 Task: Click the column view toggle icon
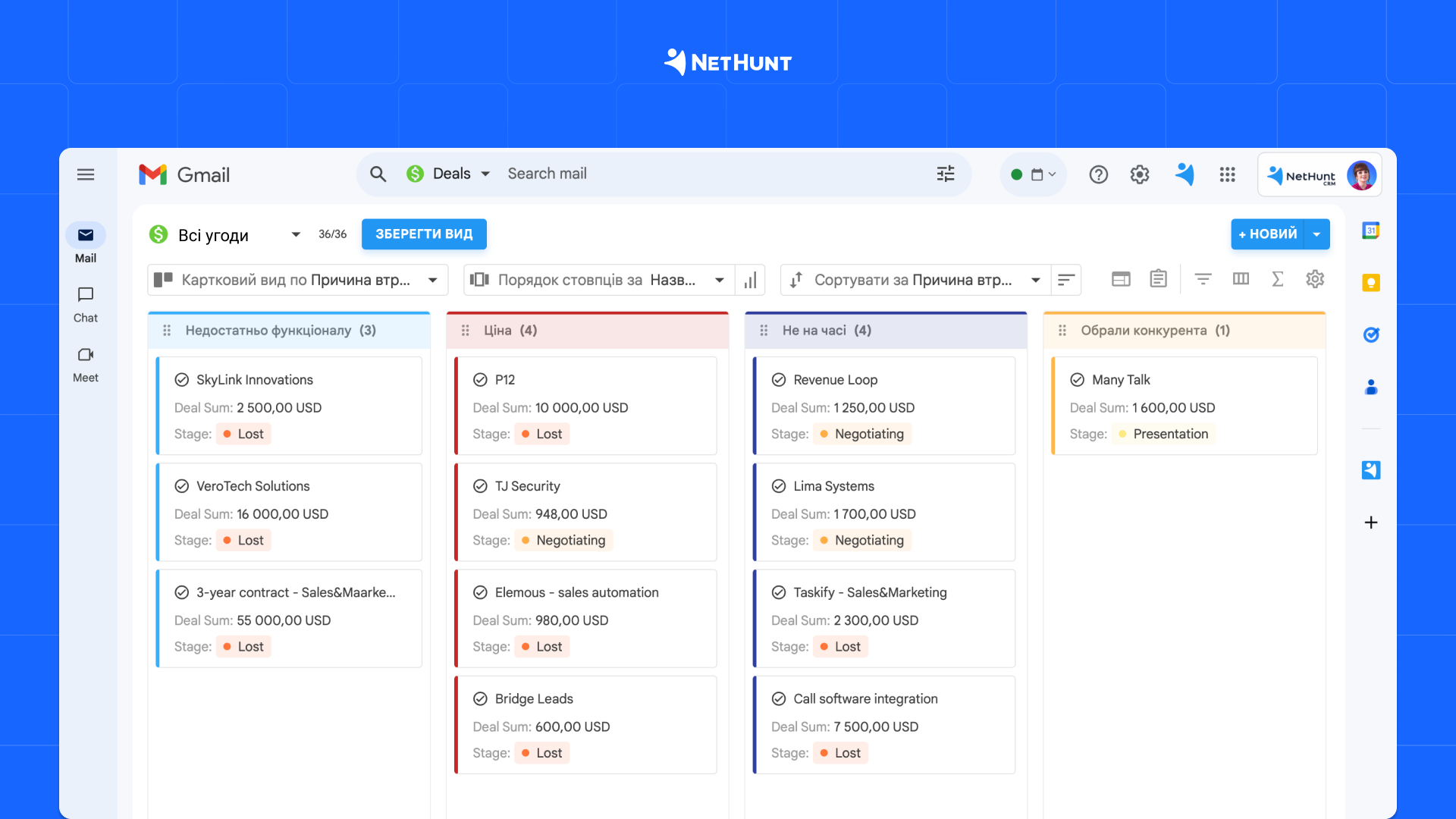click(x=1239, y=279)
